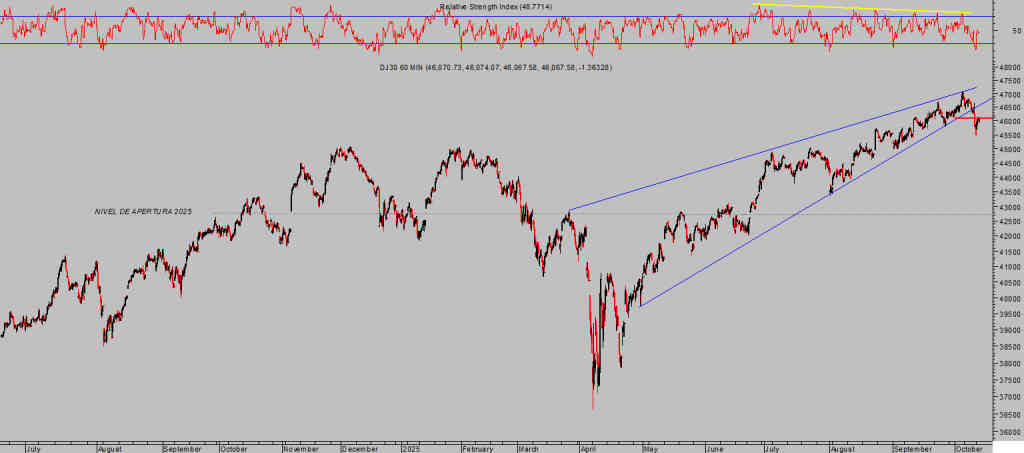Screen dimensions: 1024x453
Task: Click the 48000 price axis label
Action: 1010,66
